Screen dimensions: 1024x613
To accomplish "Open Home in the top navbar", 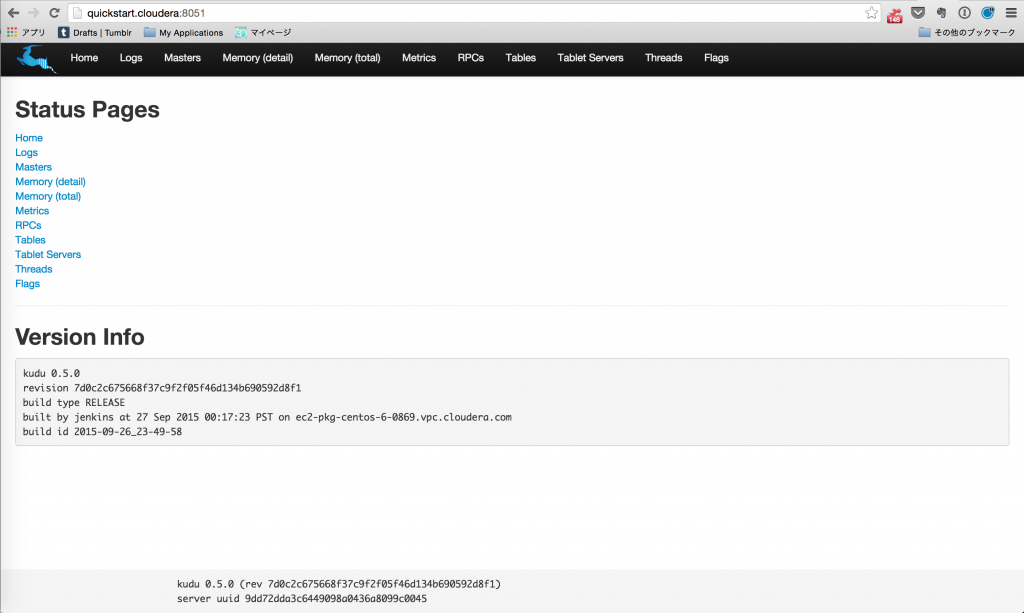I will click(84, 58).
